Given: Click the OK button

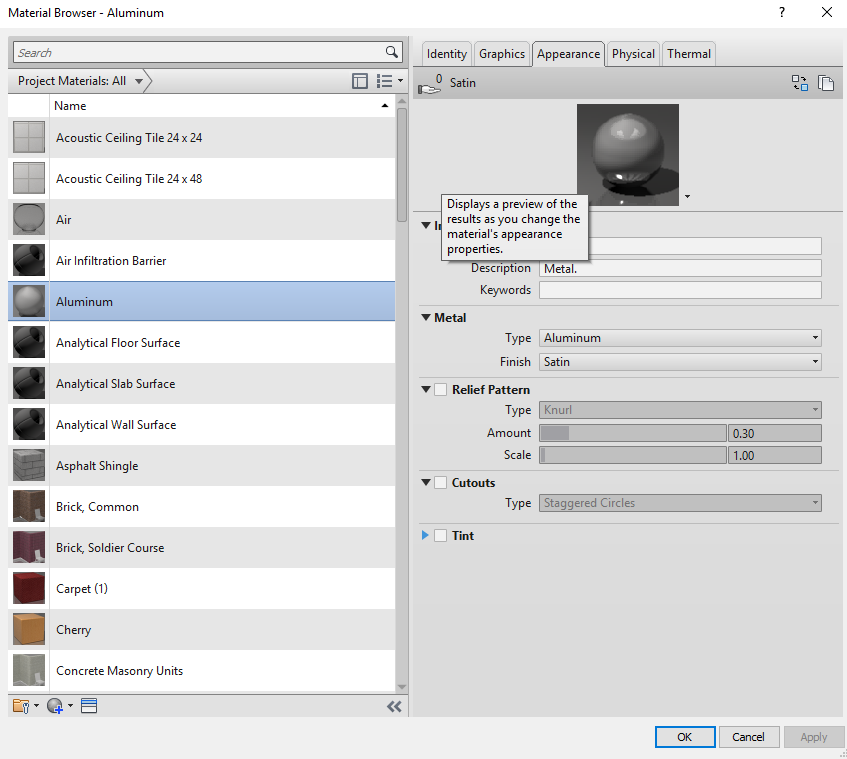Looking at the screenshot, I should coord(685,736).
